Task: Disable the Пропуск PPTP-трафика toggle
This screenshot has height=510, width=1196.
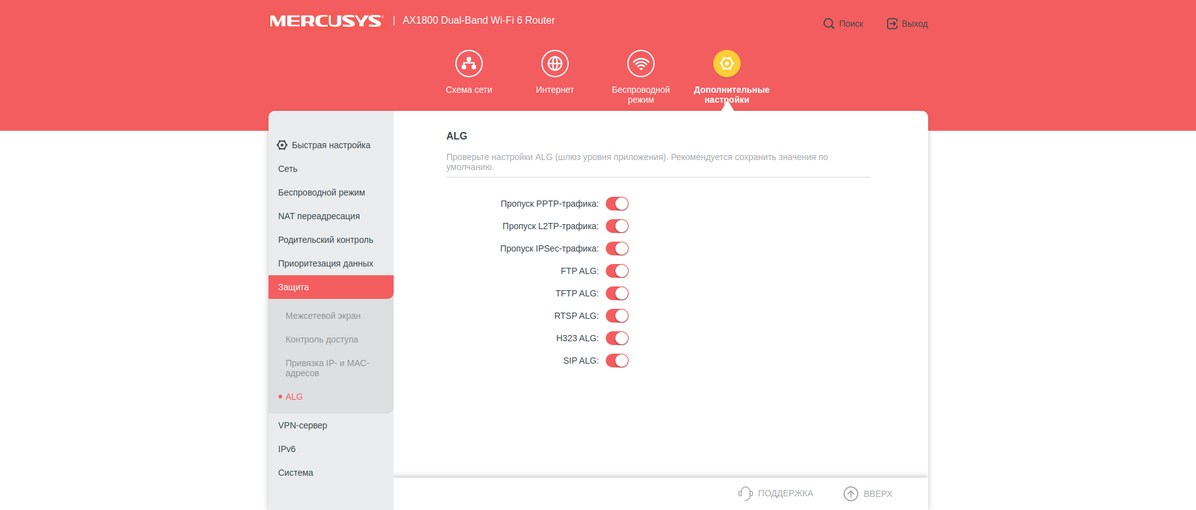Action: pos(617,204)
